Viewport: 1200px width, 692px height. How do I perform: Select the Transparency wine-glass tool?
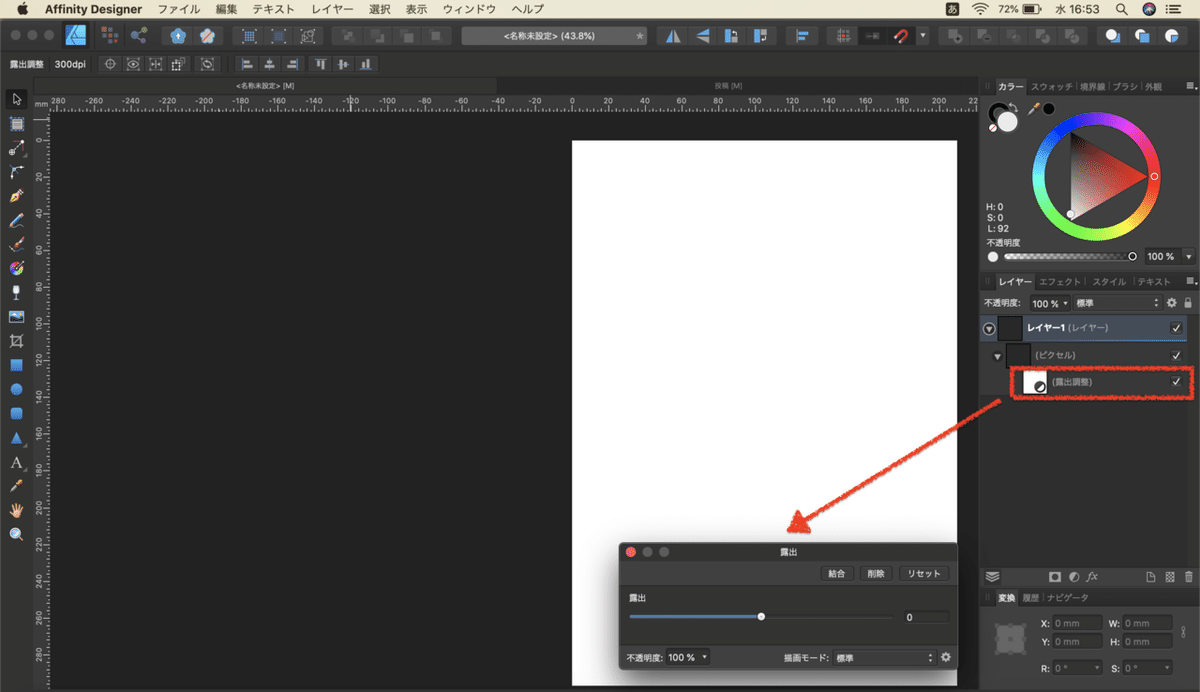pos(16,292)
